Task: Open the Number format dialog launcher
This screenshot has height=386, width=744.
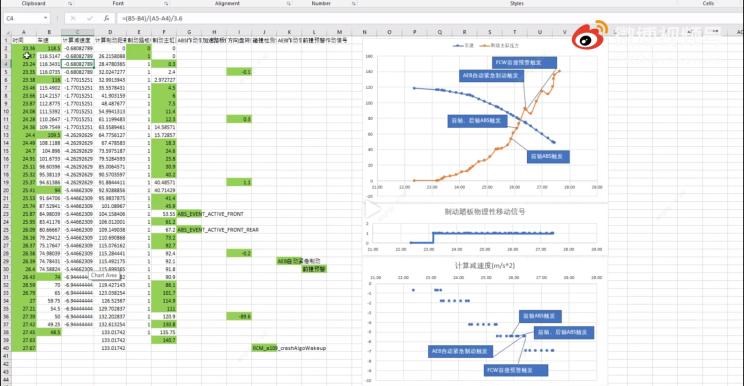Action: (353, 3)
